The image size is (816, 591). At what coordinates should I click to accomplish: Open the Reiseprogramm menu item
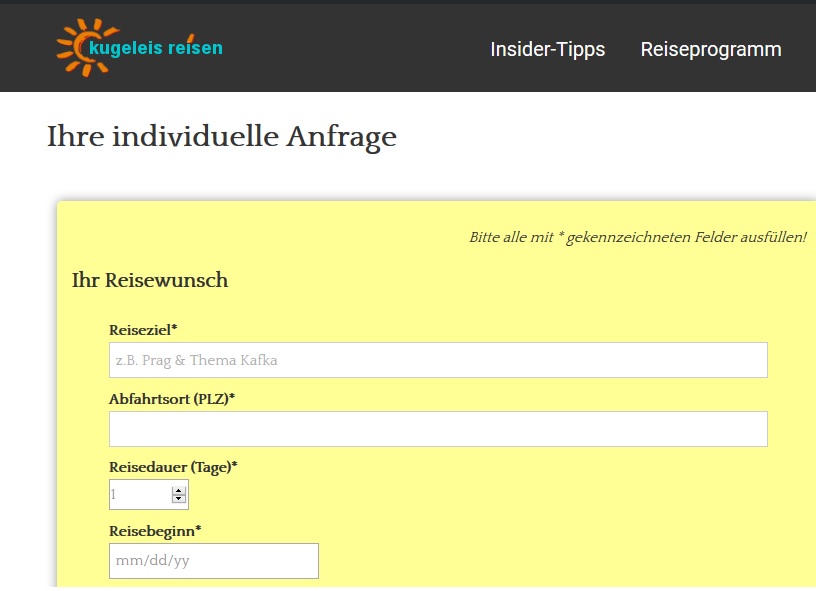pyautogui.click(x=711, y=49)
